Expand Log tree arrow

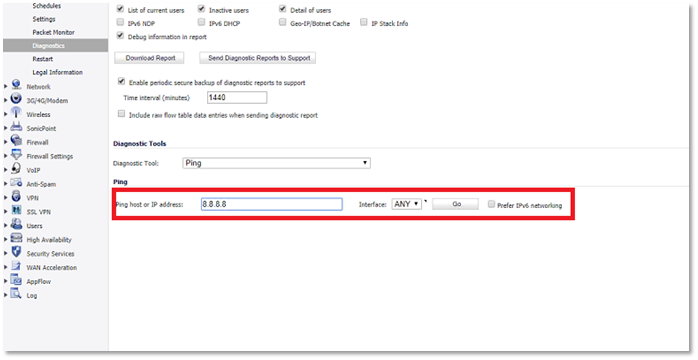[6, 295]
